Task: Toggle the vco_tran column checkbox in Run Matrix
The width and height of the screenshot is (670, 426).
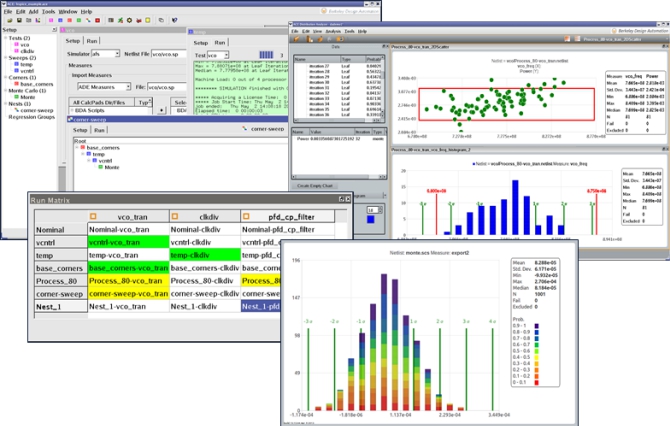Action: (93, 214)
